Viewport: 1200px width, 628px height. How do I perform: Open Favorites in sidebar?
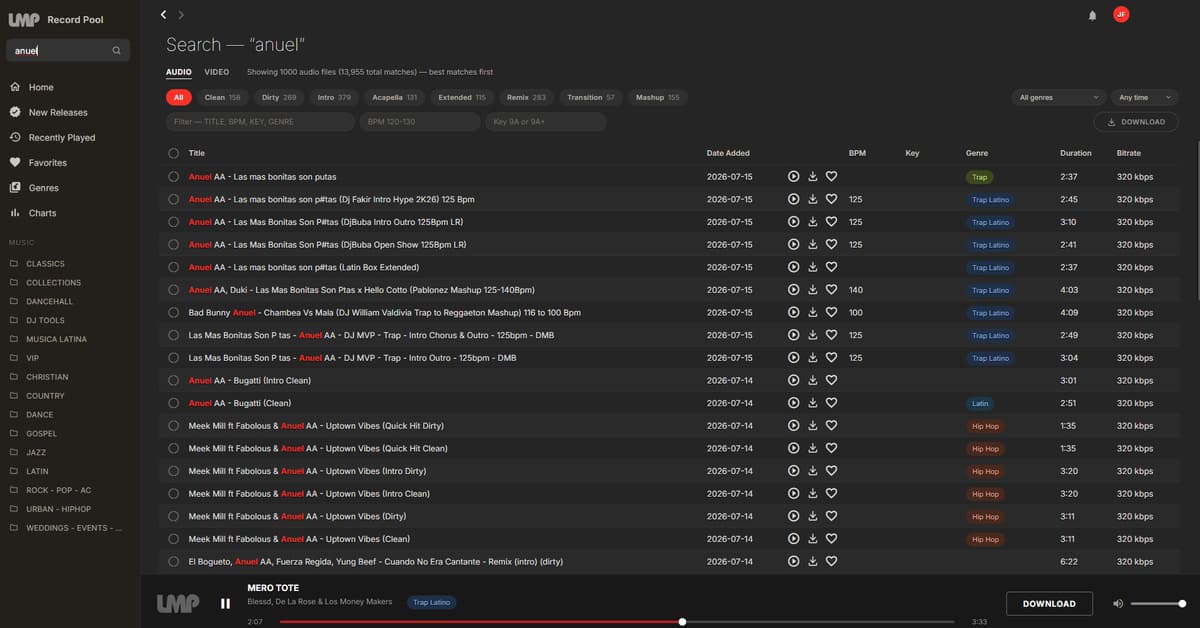tap(48, 163)
